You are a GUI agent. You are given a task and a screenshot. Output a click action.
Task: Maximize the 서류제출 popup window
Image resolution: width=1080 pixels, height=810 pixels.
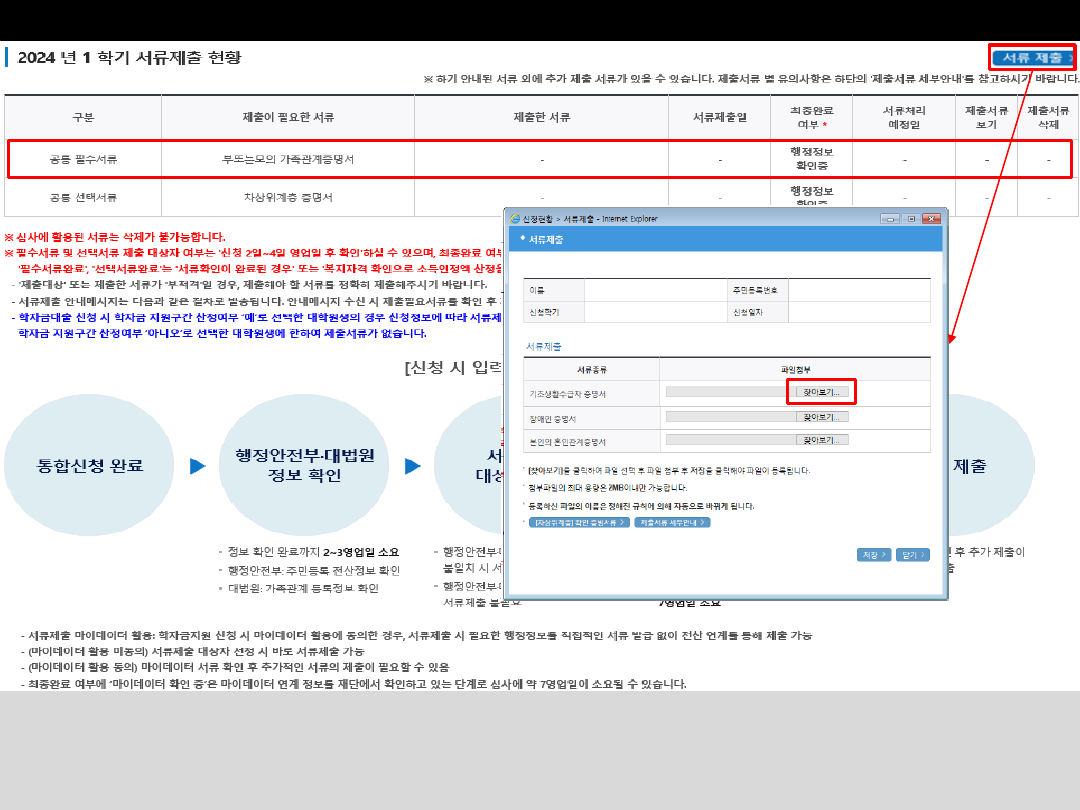(x=911, y=218)
